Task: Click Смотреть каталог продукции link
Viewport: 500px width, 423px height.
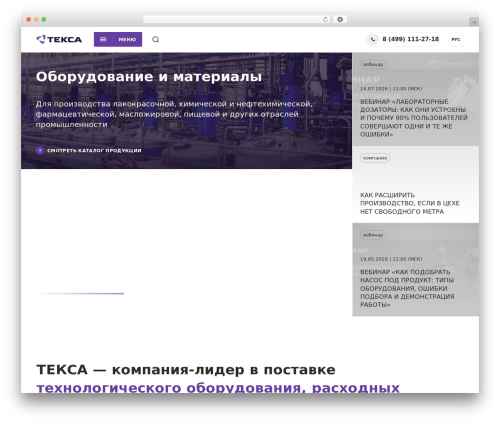Action: [x=94, y=150]
